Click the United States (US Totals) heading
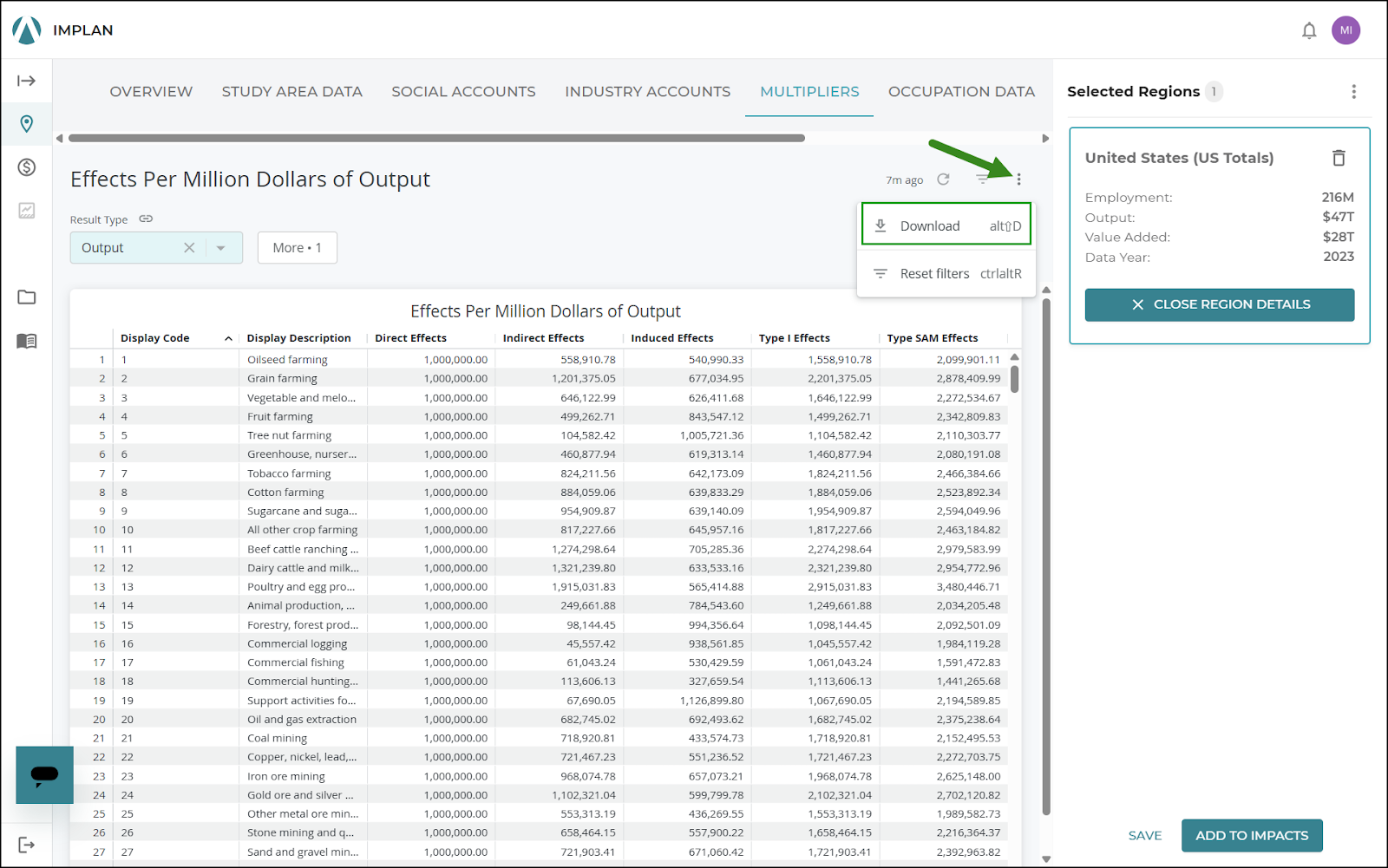This screenshot has height=868, width=1388. click(x=1179, y=158)
